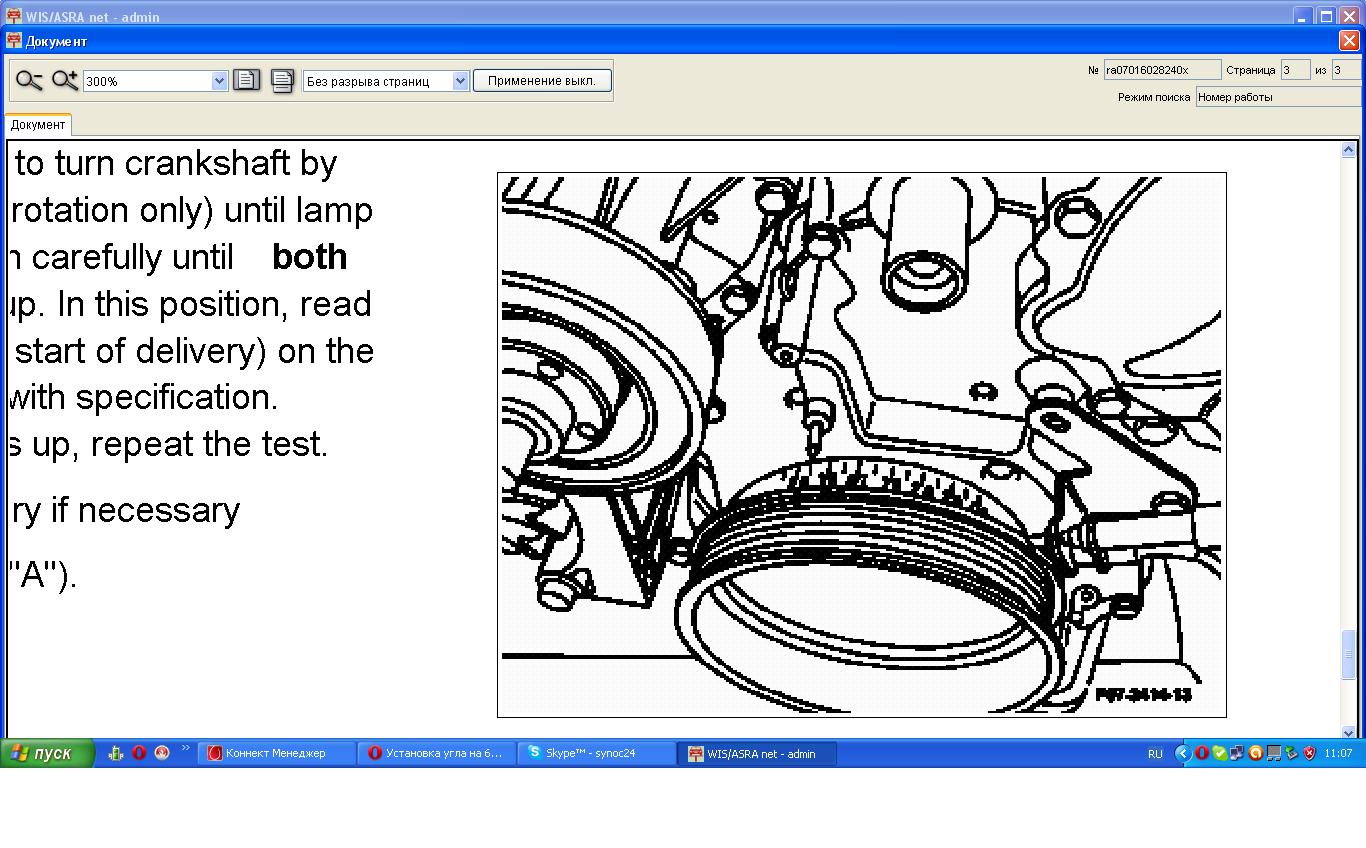Image resolution: width=1366 pixels, height=848 pixels.
Task: Click the Opera icon in system tray
Action: pos(1201,753)
